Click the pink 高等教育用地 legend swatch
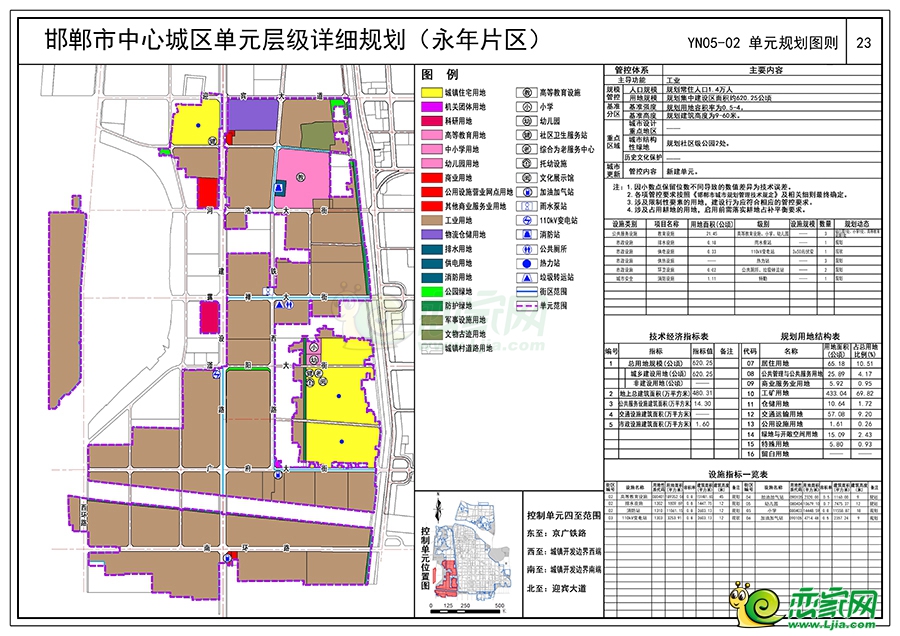 (431, 135)
